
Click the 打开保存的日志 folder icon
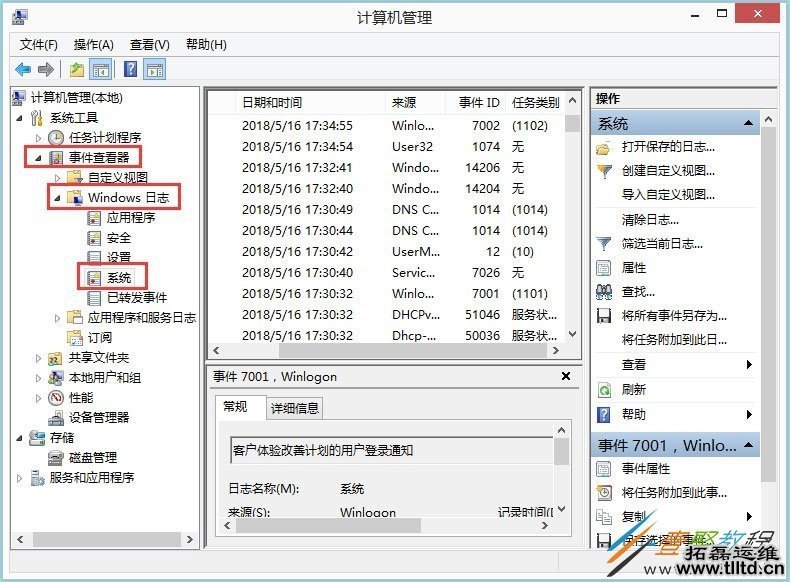tap(604, 148)
